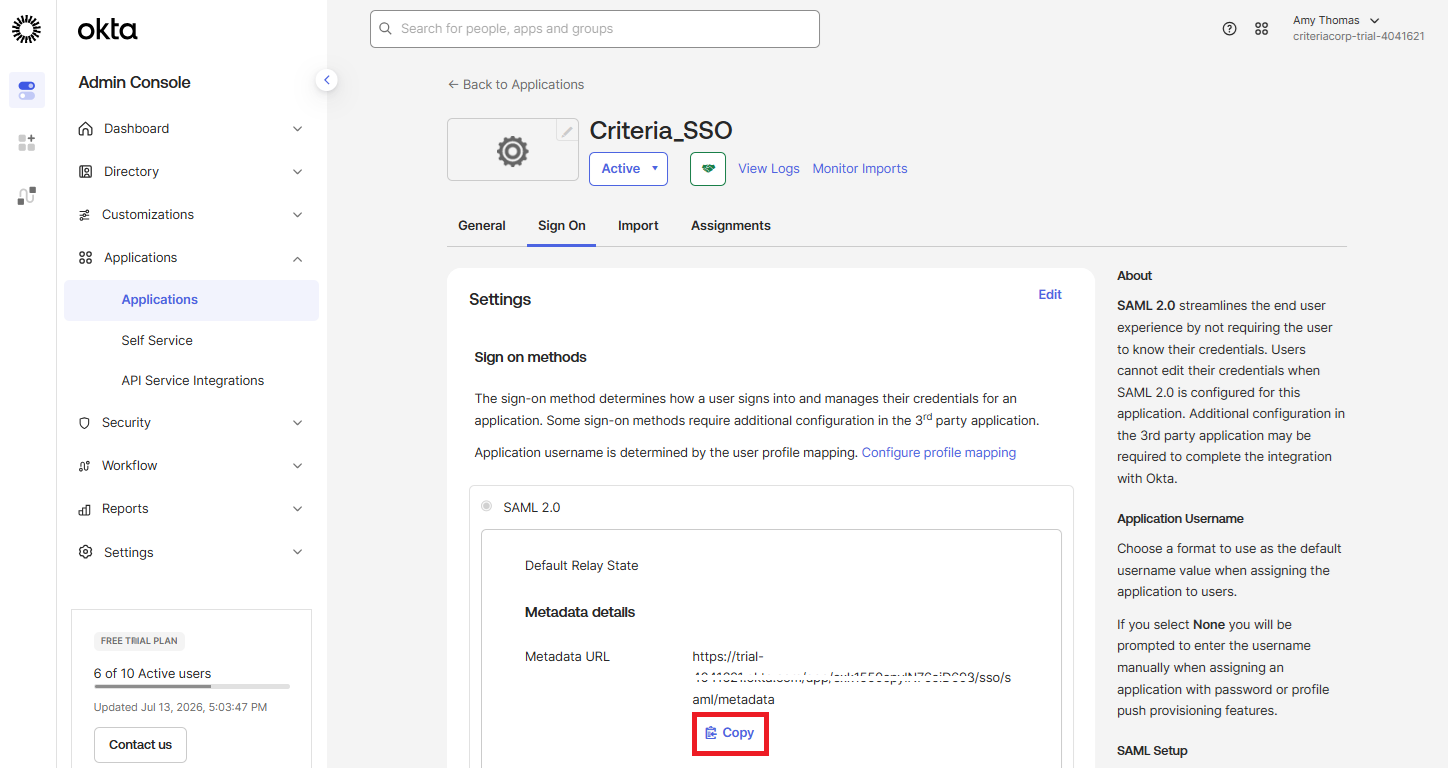Click the "criteriacorp-trial-4041621" org name

1359,36
